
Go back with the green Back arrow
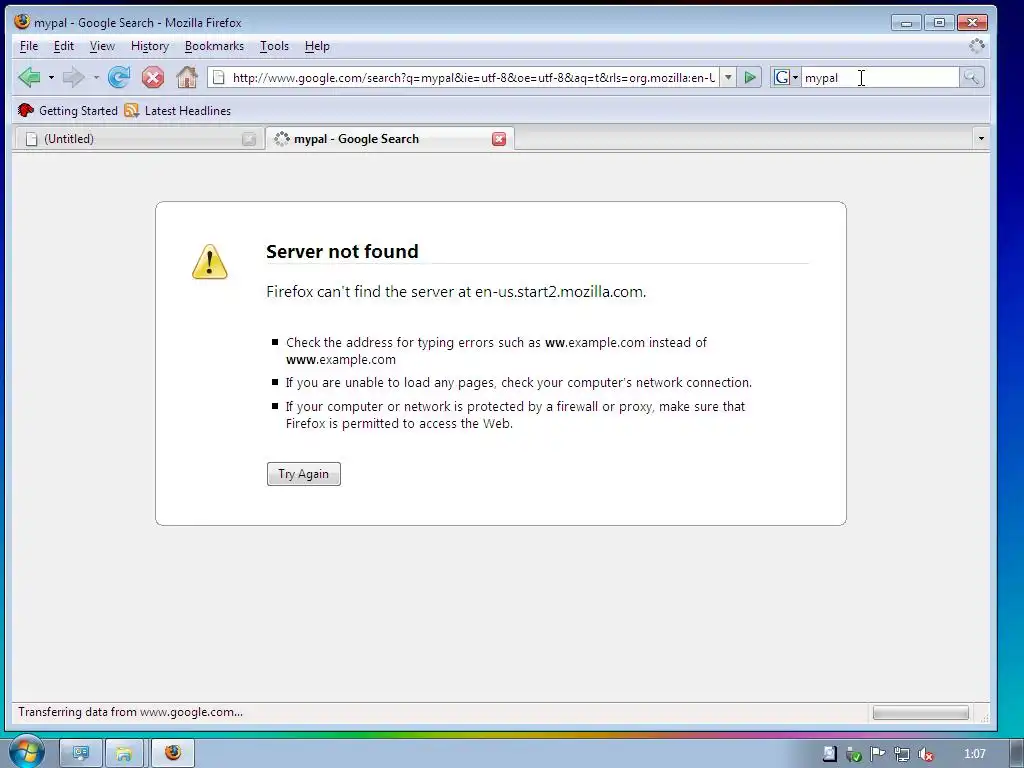(x=29, y=77)
